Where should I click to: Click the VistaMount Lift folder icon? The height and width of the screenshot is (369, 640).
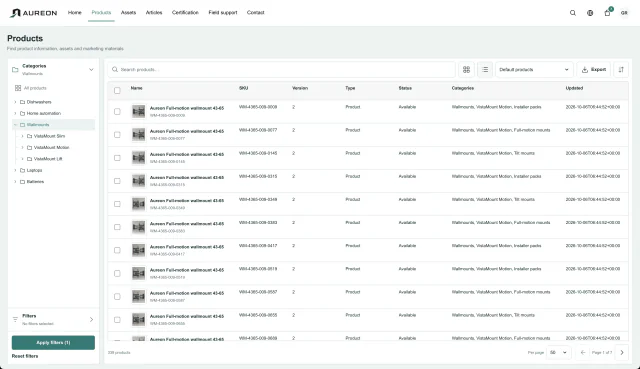coord(29,159)
